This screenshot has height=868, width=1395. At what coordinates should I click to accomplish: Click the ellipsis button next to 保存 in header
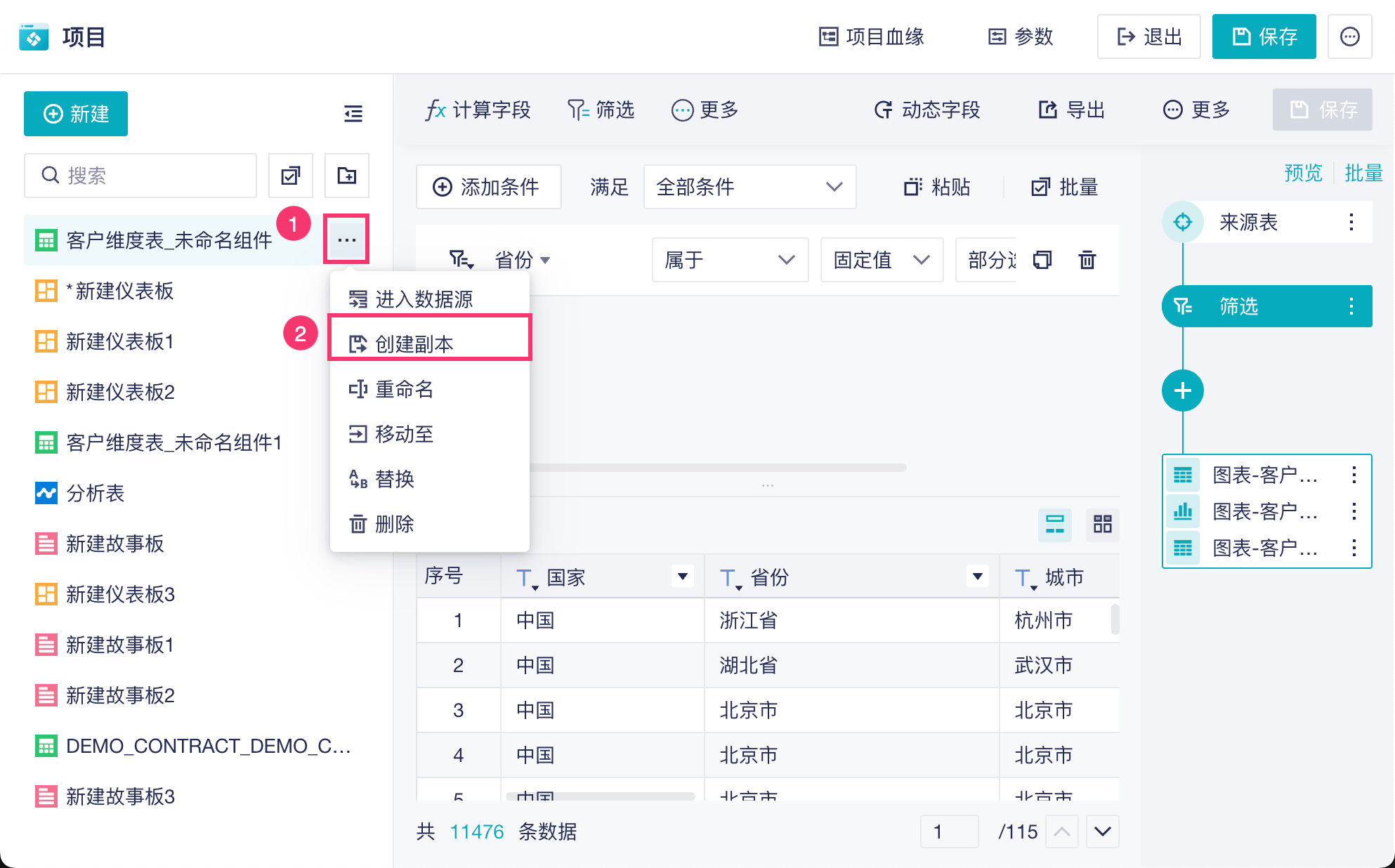(x=1349, y=37)
